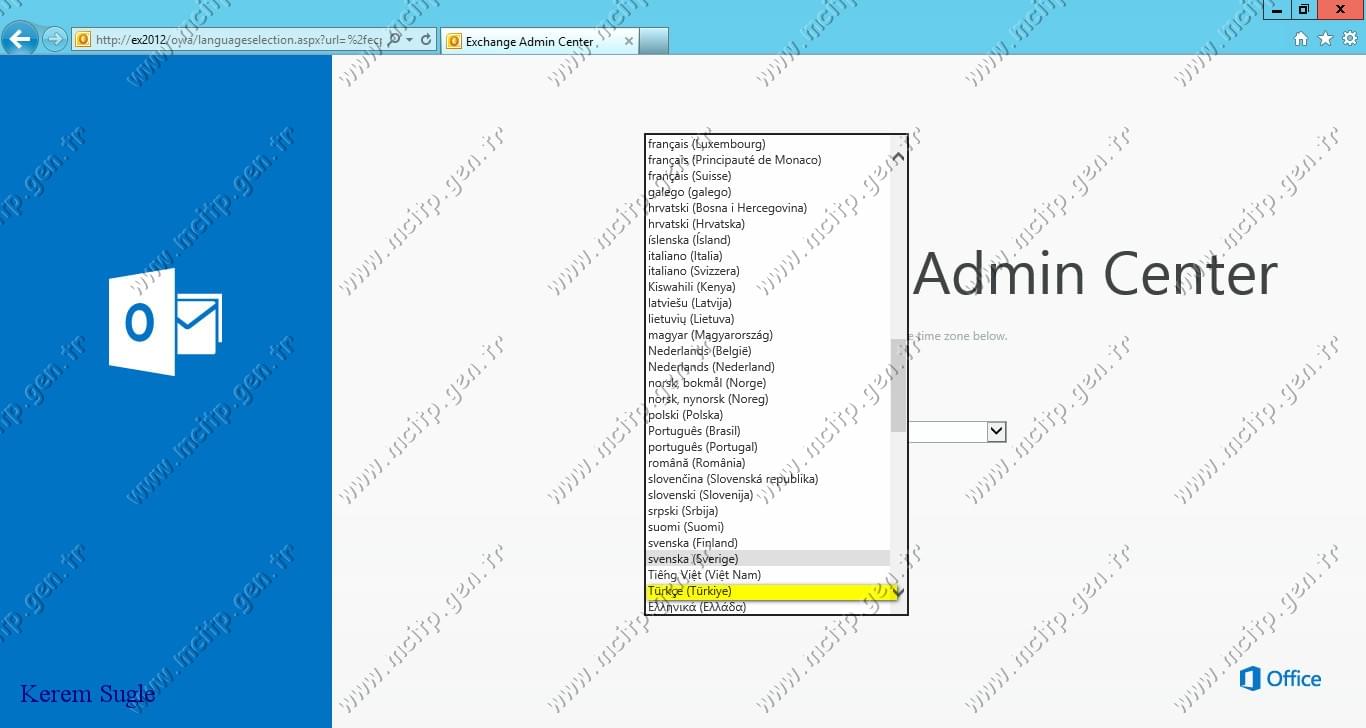
Task: Pick Ελληνικά (Ελλάδα) at list bottom
Action: [768, 606]
